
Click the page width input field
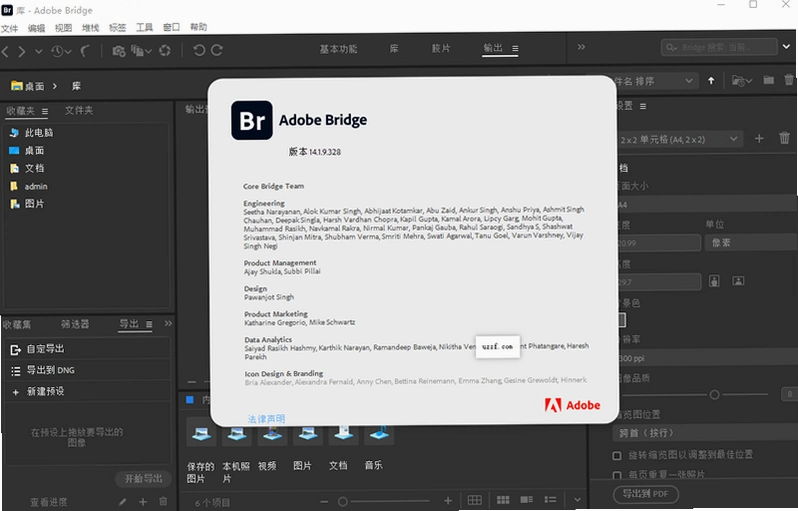pyautogui.click(x=660, y=243)
